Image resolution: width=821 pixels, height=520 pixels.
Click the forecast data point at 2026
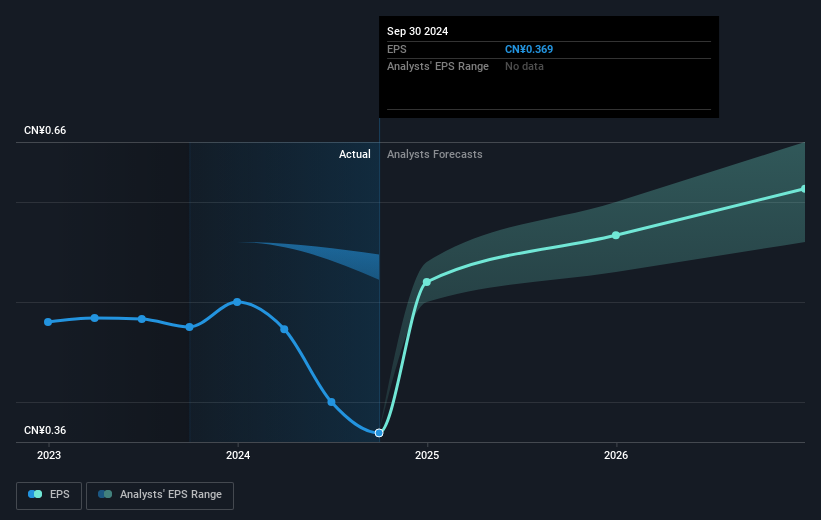tap(616, 235)
